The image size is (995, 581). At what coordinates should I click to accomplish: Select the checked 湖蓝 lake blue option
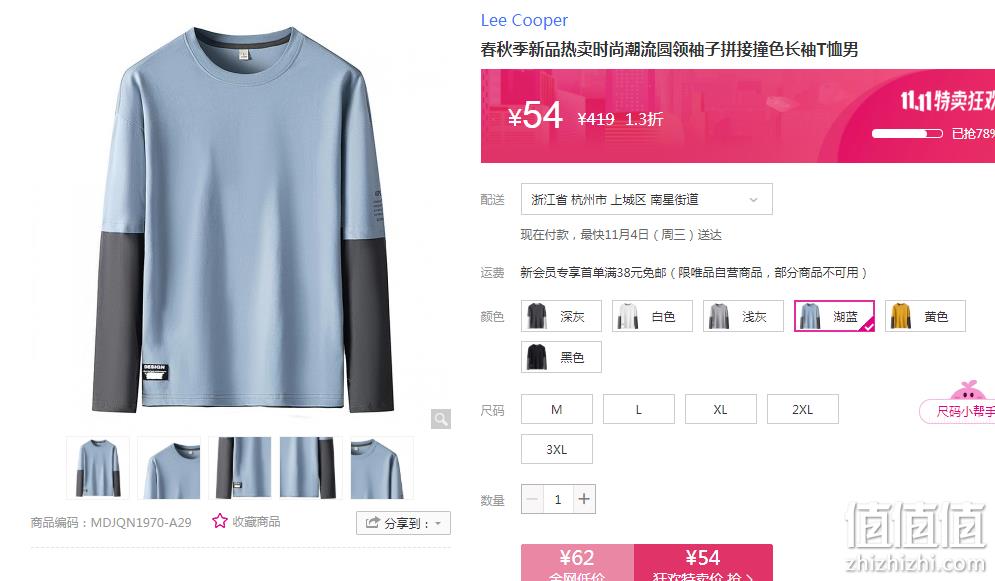(834, 316)
